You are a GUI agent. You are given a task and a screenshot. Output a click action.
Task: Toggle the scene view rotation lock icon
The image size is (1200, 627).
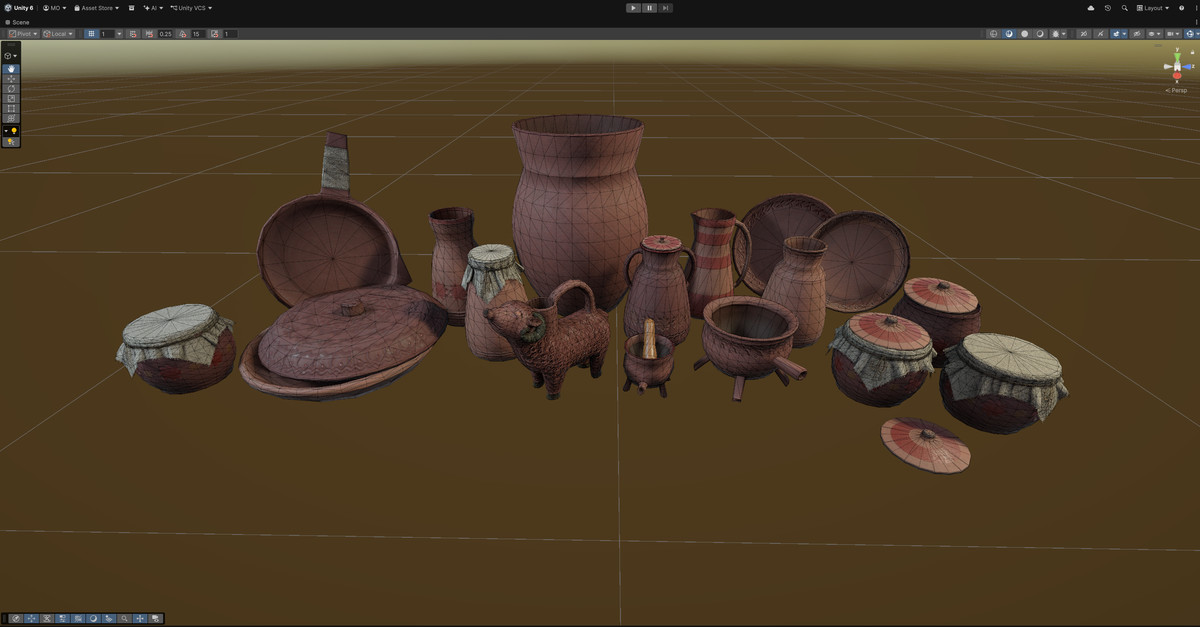point(1192,52)
